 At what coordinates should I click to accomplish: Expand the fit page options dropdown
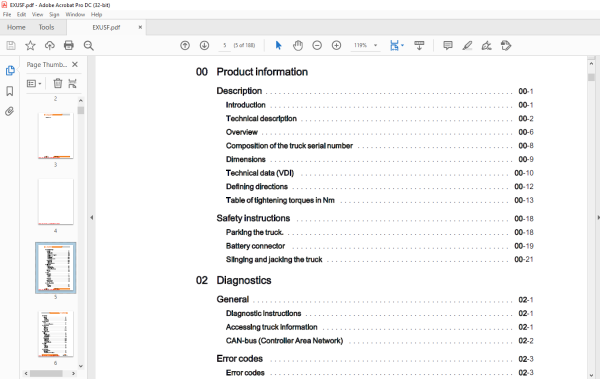402,46
